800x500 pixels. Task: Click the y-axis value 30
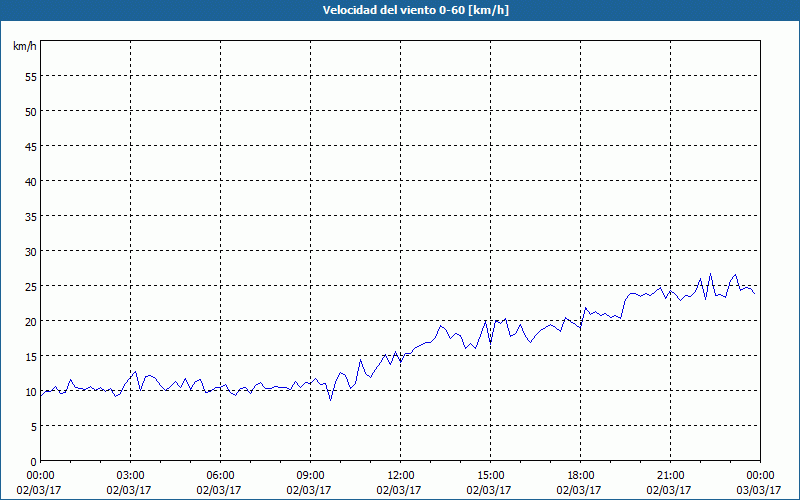[31, 252]
